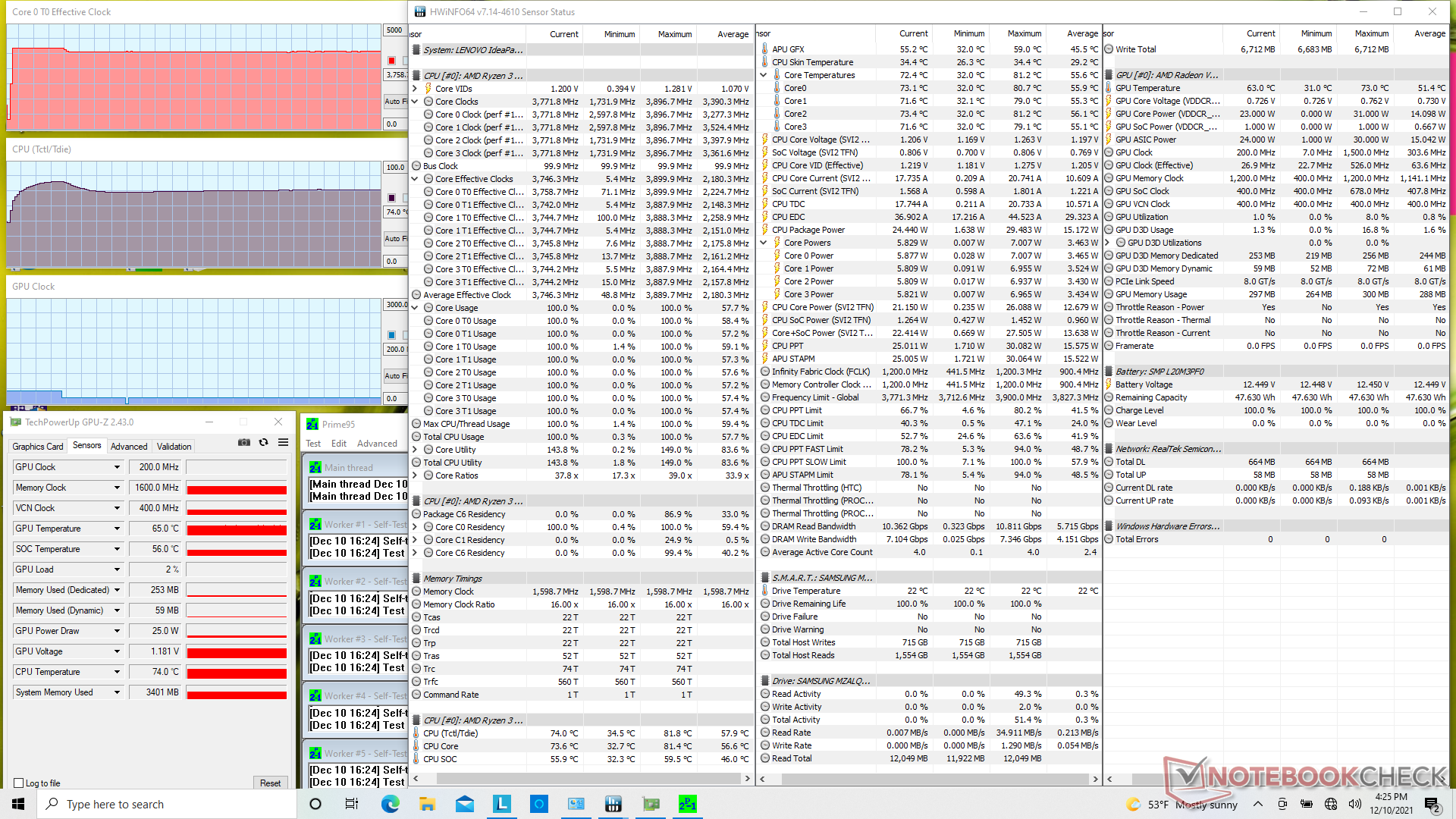Open File Explorer from the taskbar
Image resolution: width=1456 pixels, height=819 pixels.
pyautogui.click(x=427, y=804)
